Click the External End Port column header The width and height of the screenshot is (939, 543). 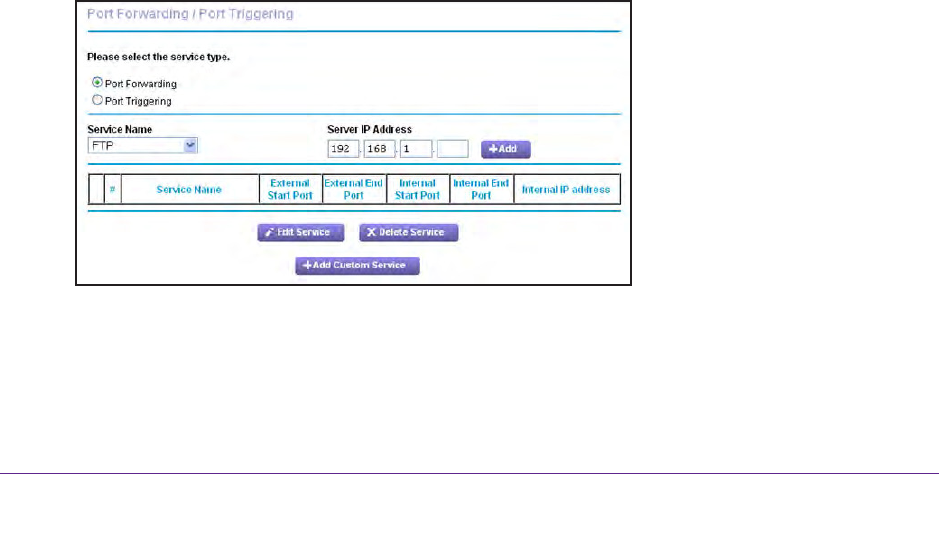click(353, 189)
